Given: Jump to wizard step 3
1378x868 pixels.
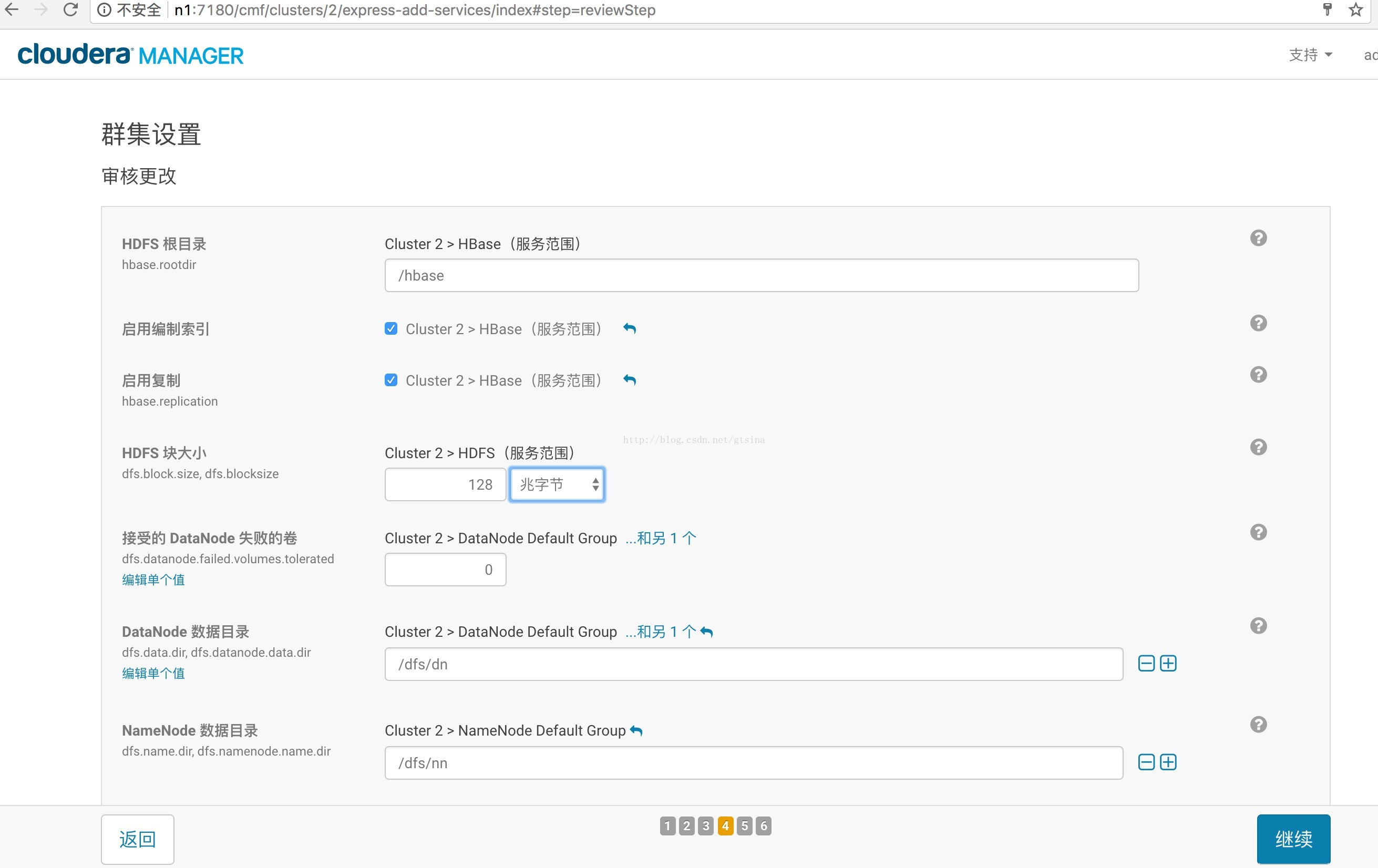Looking at the screenshot, I should tap(706, 825).
